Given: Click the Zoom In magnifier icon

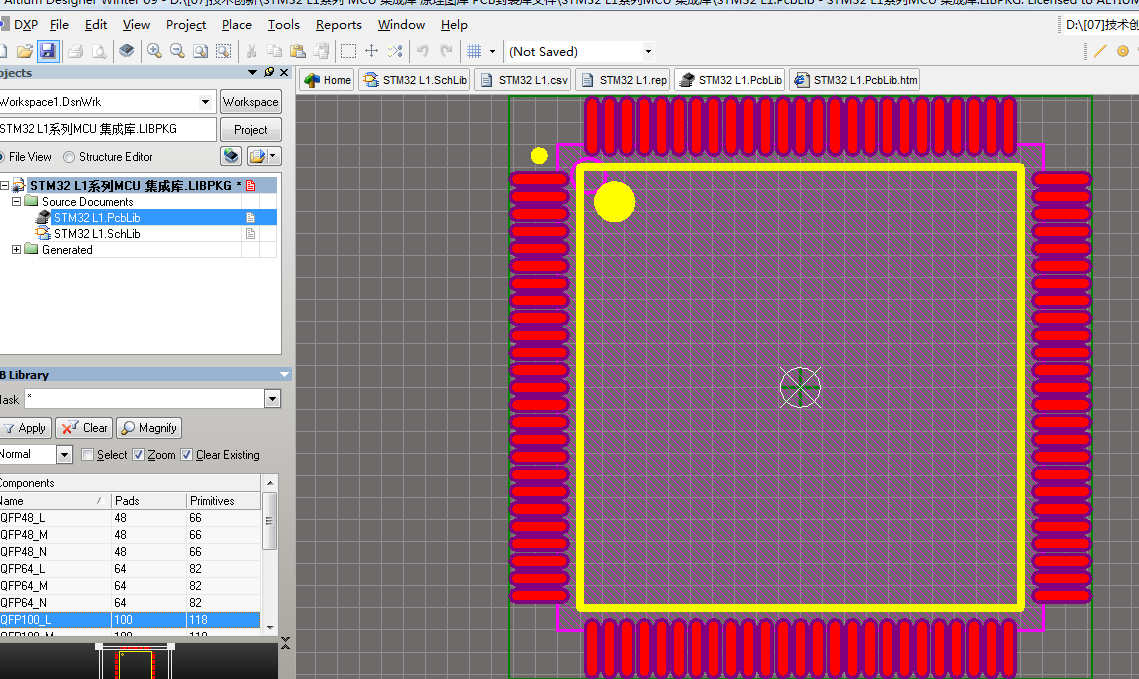Looking at the screenshot, I should point(154,51).
